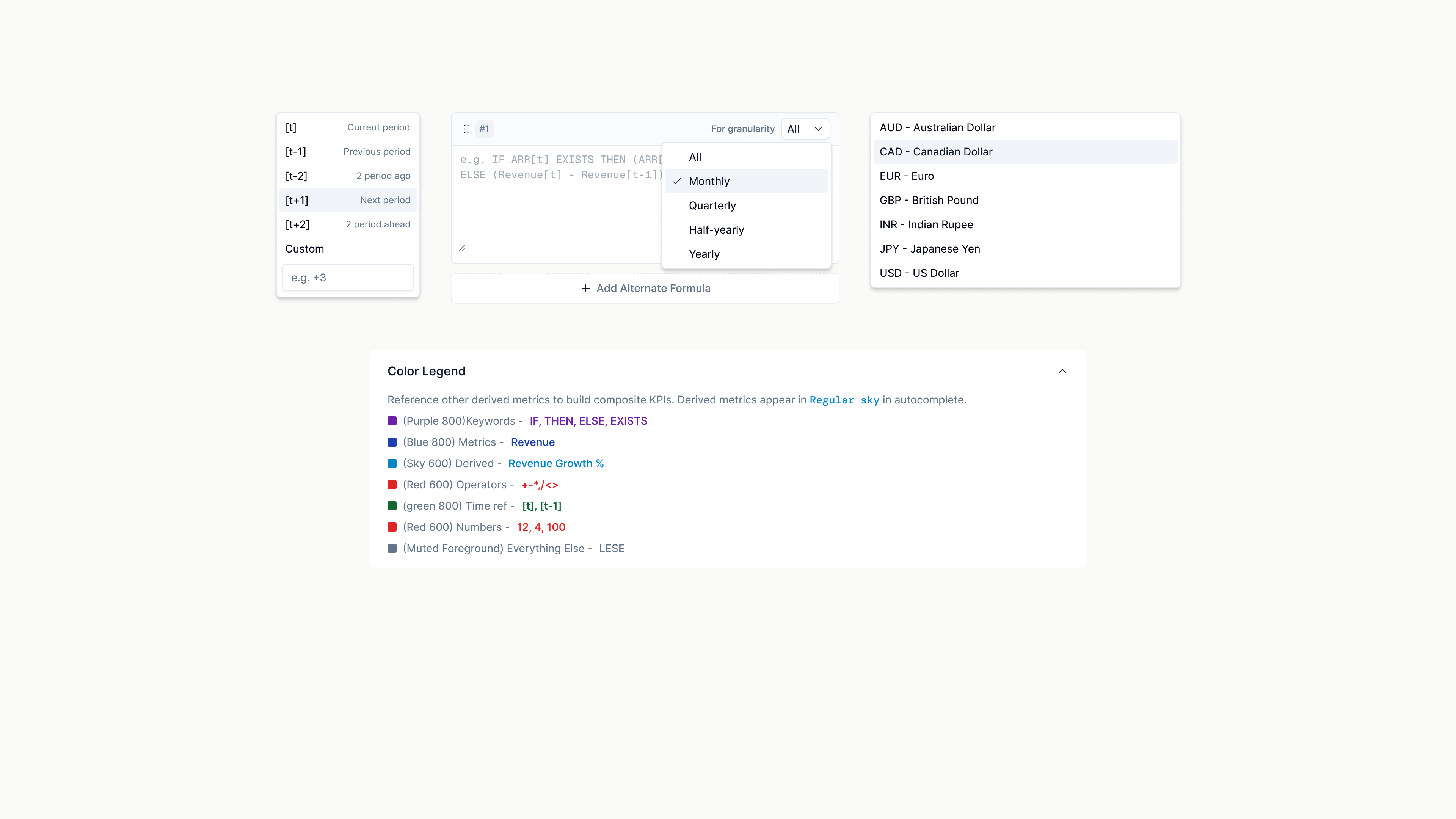Image resolution: width=1456 pixels, height=819 pixels.
Task: Select USD - US Dollar
Action: pos(1025,273)
